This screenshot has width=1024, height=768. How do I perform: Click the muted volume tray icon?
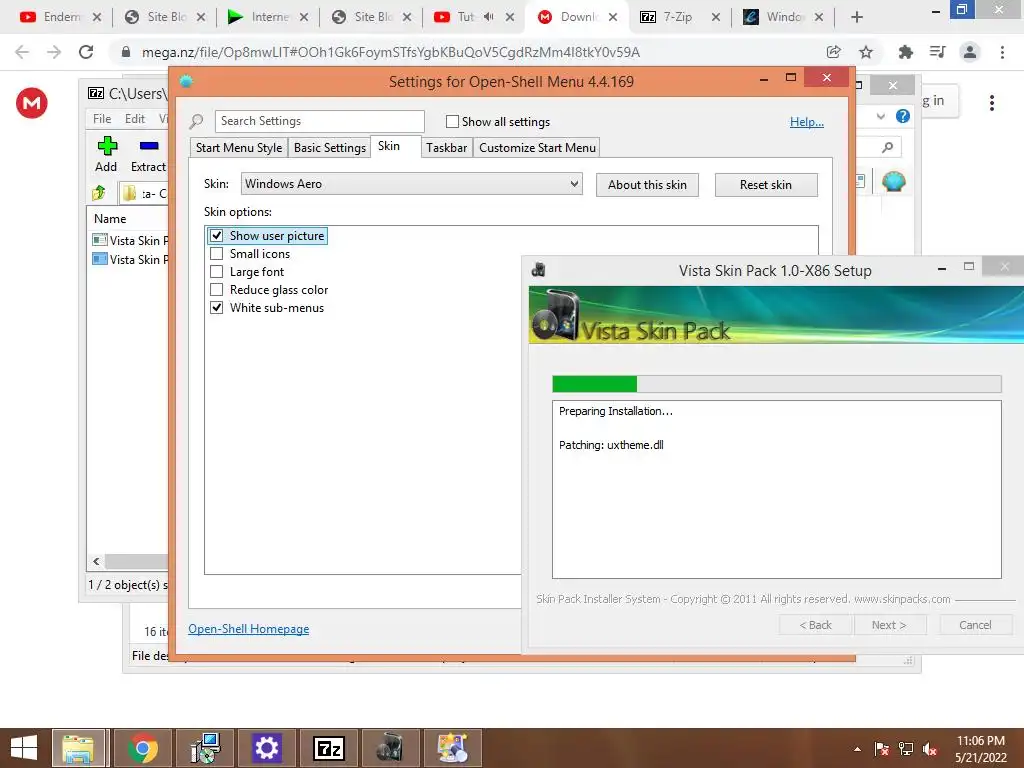point(930,749)
